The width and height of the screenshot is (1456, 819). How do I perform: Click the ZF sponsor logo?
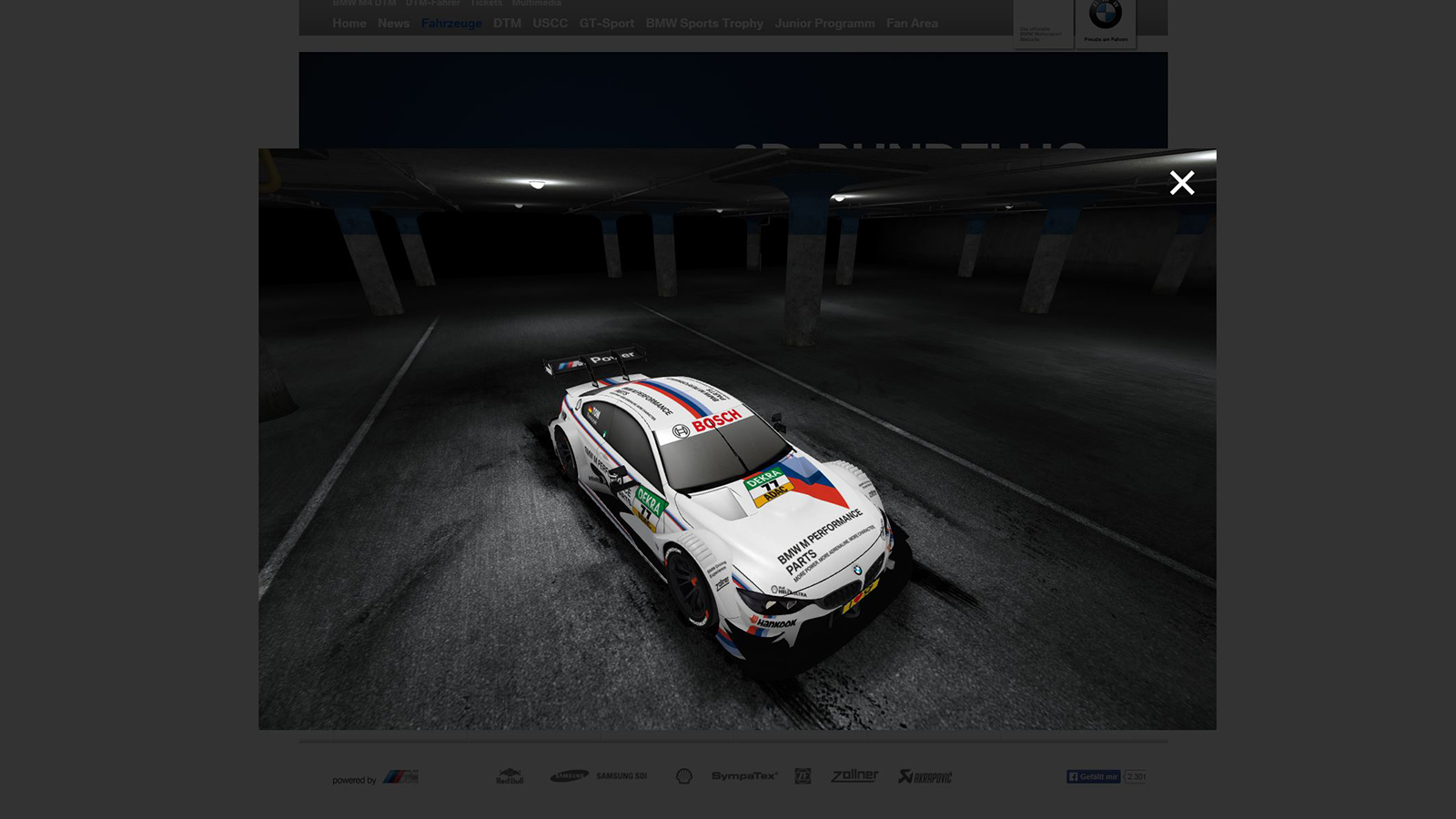(x=803, y=776)
